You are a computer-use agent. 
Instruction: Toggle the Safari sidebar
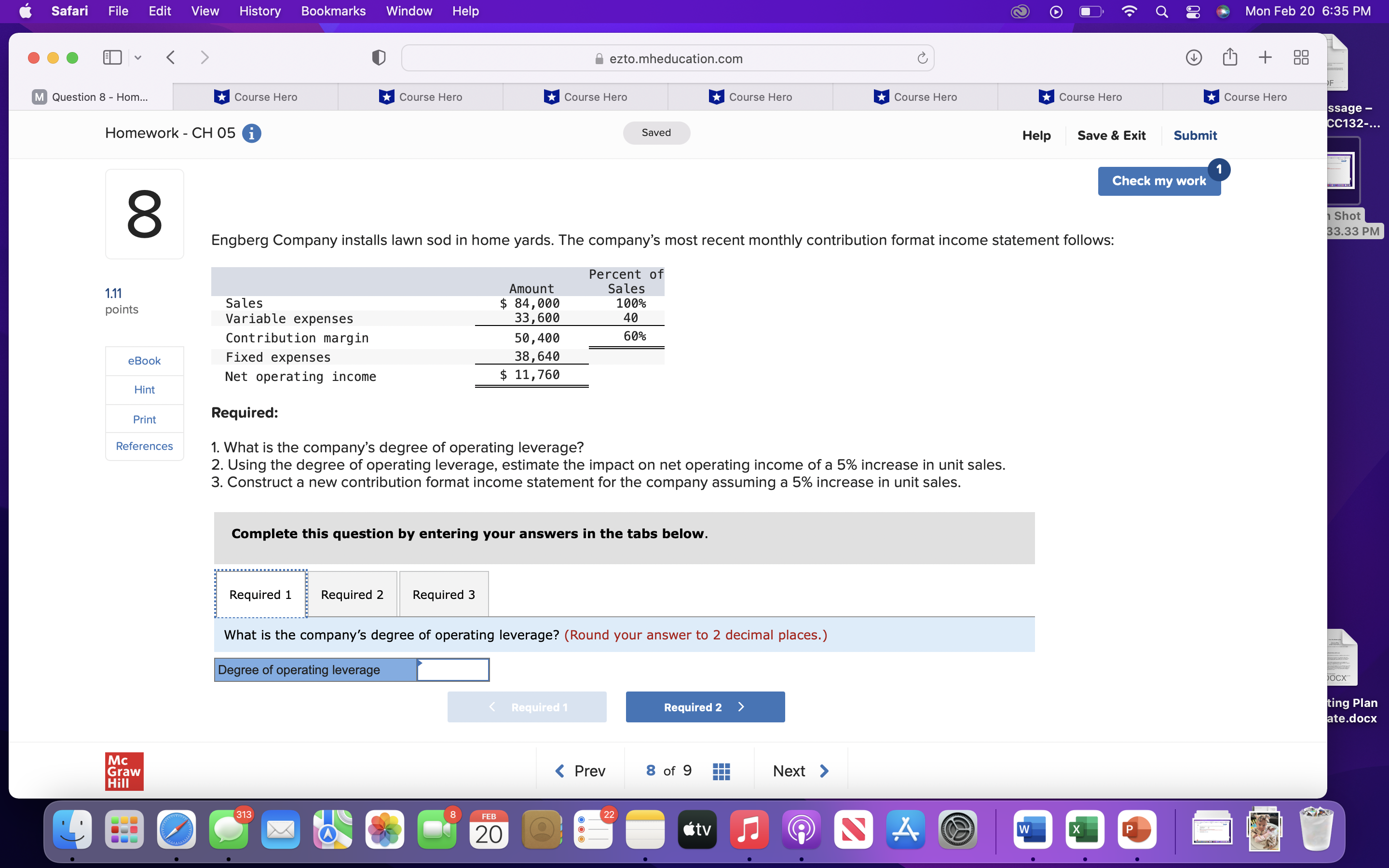(111, 57)
